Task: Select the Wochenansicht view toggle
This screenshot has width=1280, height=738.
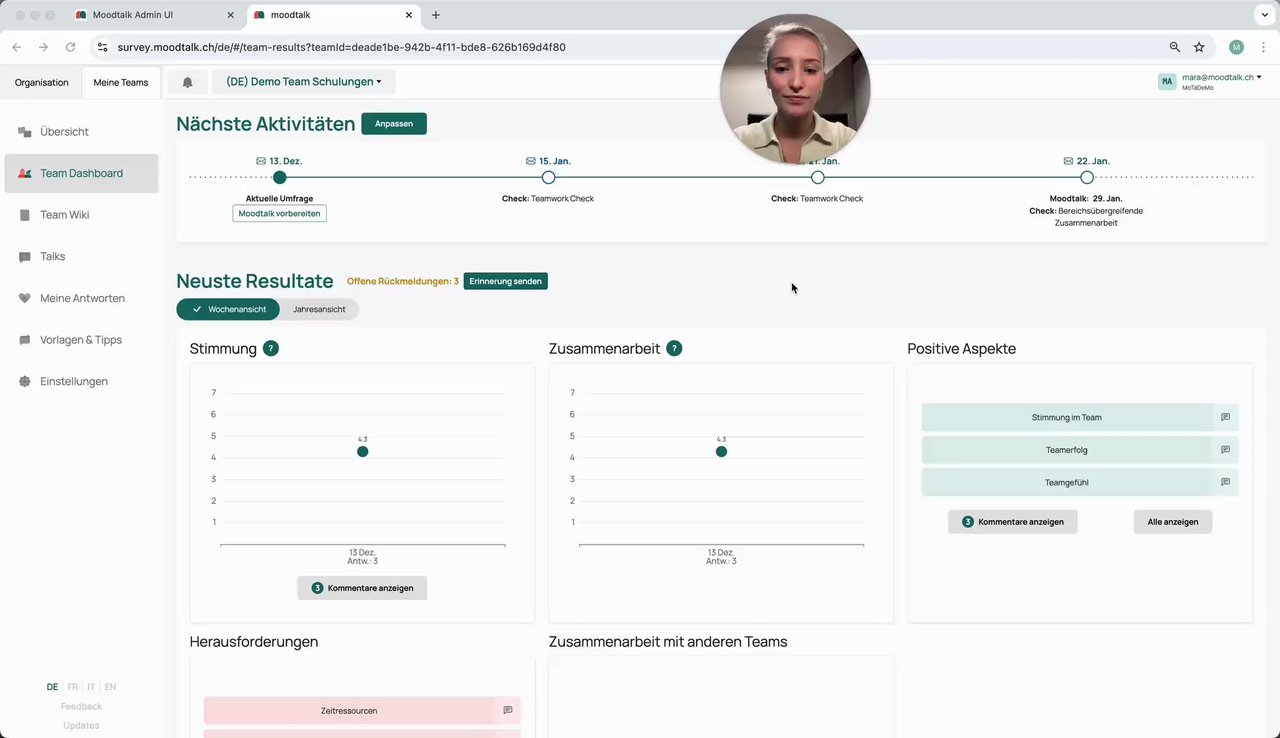Action: (228, 310)
